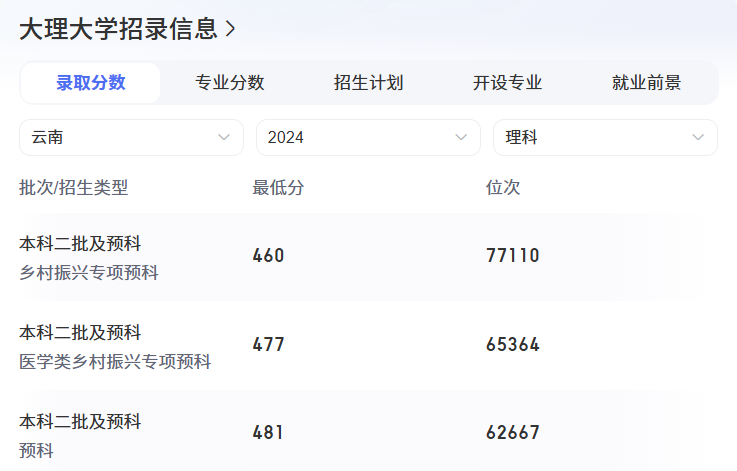Click the minimum score 477

(268, 345)
